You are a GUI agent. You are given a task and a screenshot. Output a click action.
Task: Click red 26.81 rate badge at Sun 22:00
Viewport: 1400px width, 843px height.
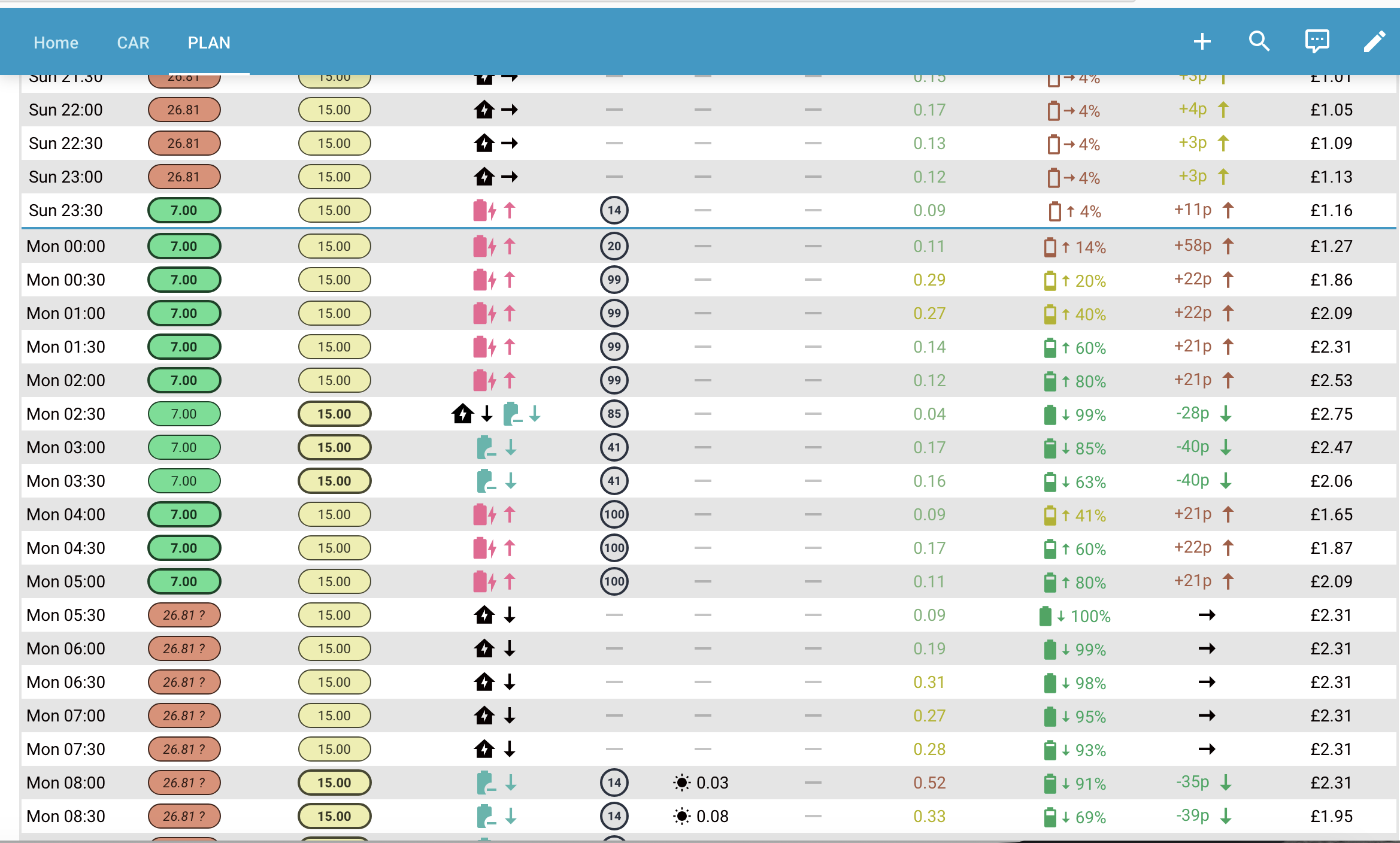click(x=184, y=110)
